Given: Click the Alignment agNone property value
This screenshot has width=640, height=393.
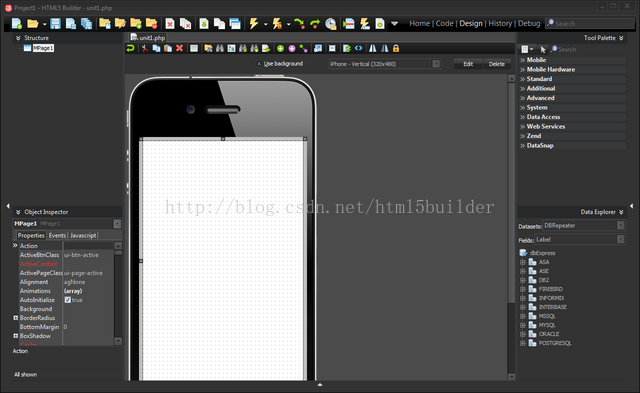Looking at the screenshot, I should [x=74, y=282].
